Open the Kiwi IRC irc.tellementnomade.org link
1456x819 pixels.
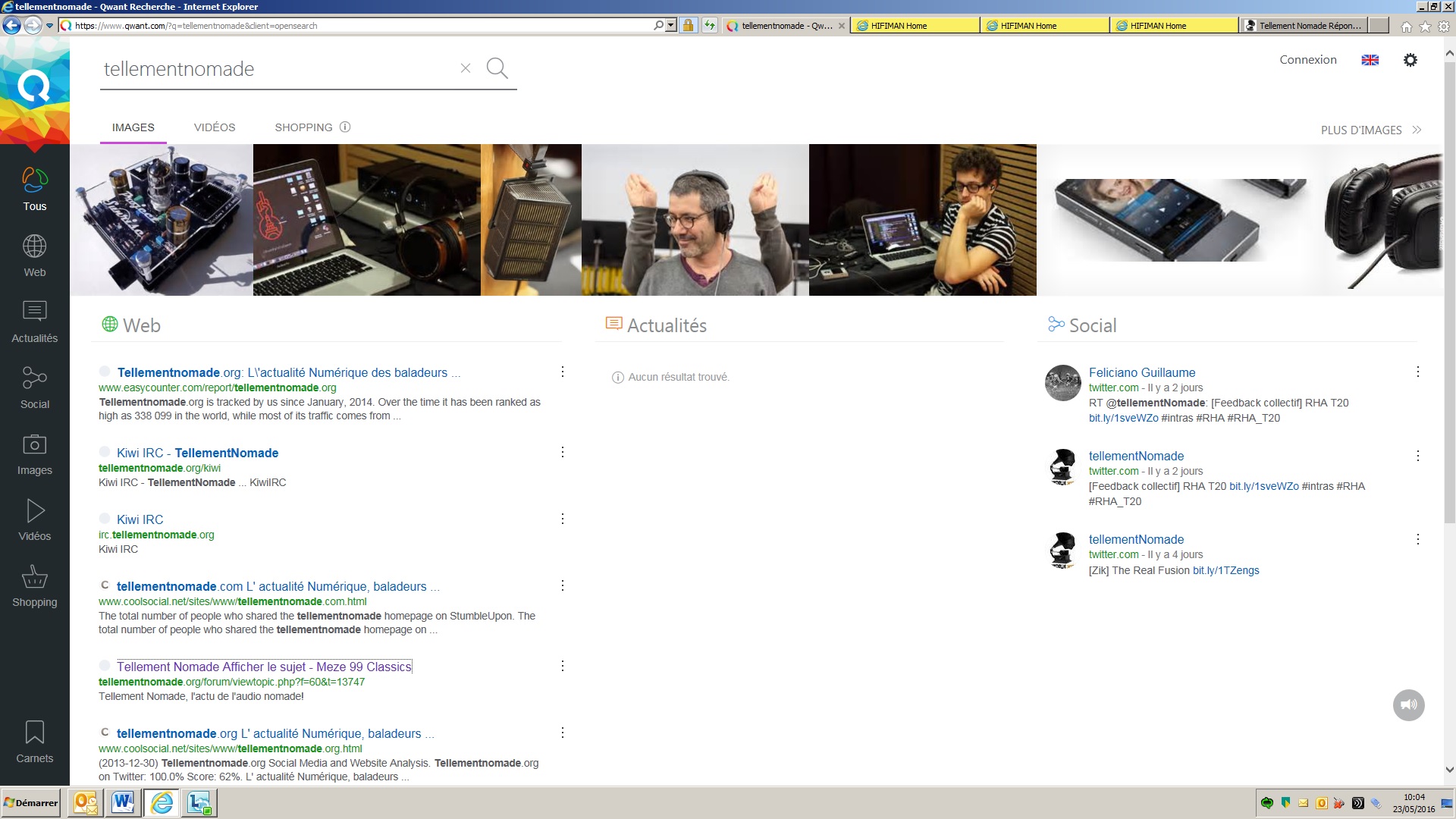click(x=140, y=519)
